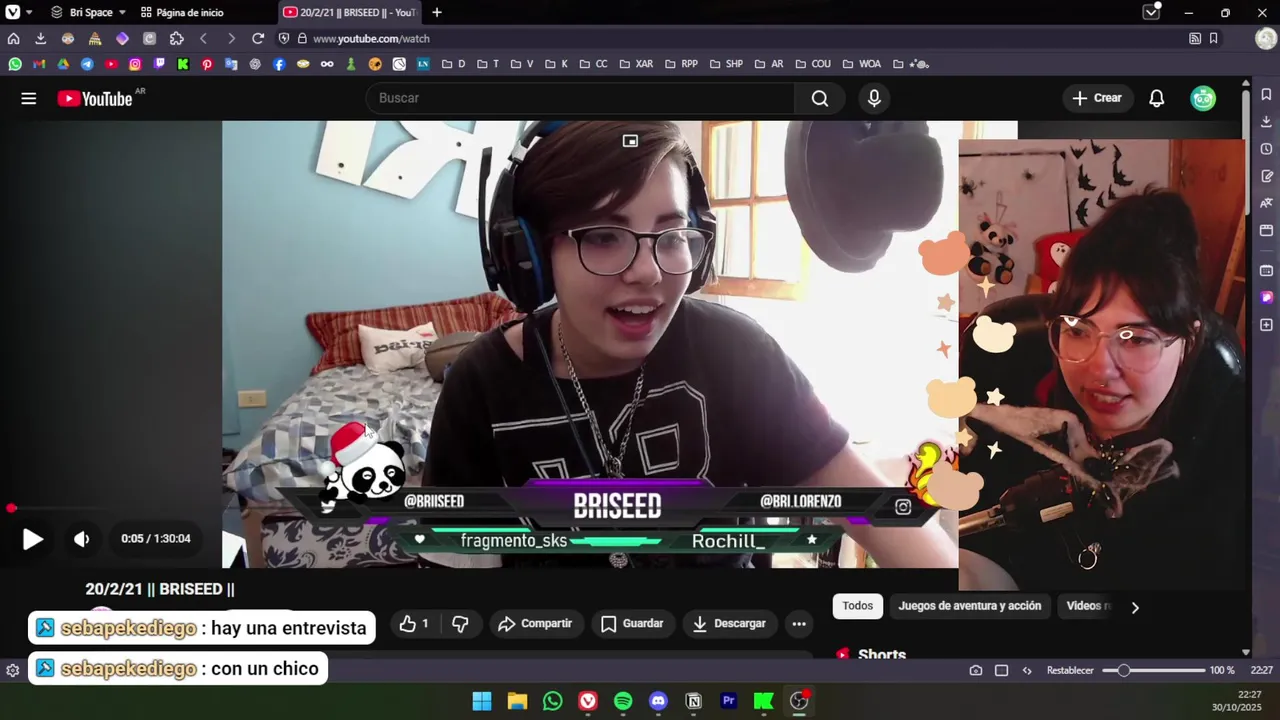Open Vivaldi downloads panel in side panel
Viewport: 1280px width, 720px height.
(x=1266, y=122)
